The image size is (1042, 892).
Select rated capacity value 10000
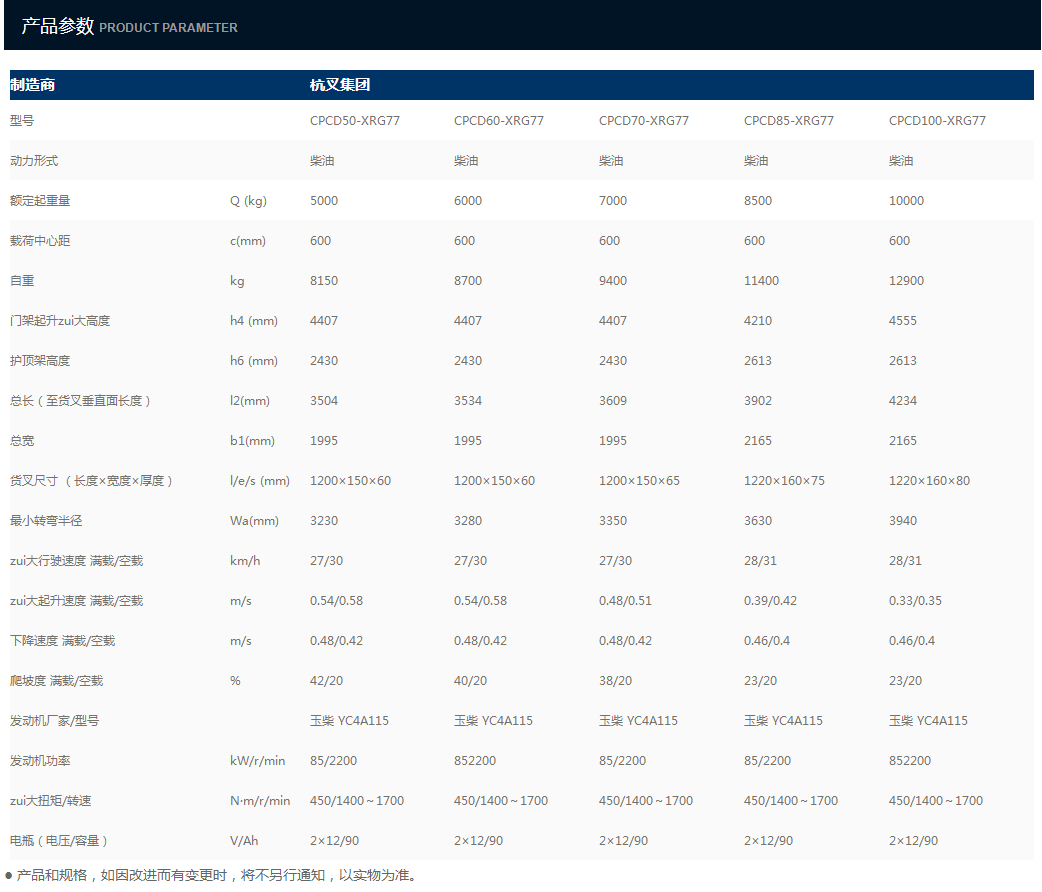point(906,201)
